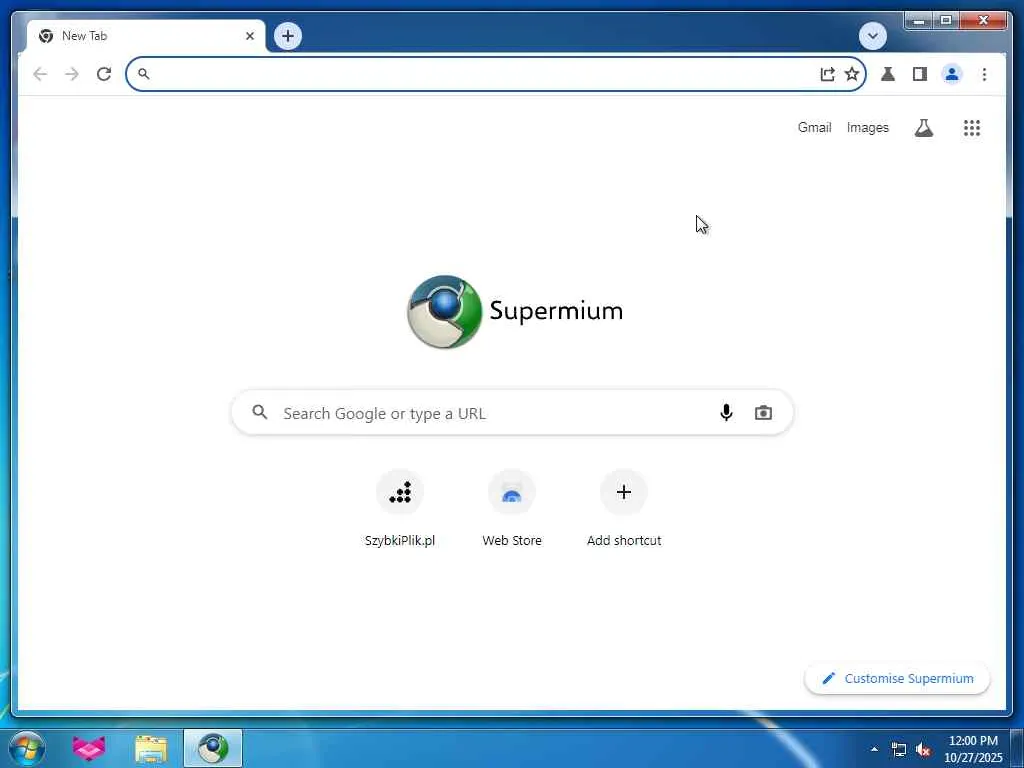The width and height of the screenshot is (1024, 768).
Task: Maximize the Supermium window
Action: 946,21
